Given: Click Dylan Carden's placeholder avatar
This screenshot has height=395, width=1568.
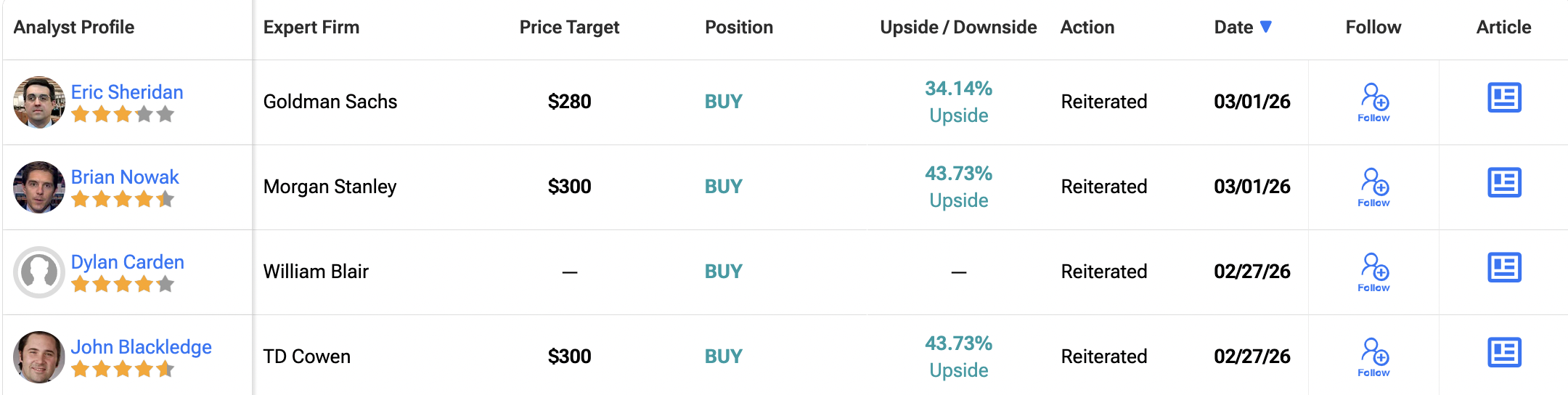Looking at the screenshot, I should [x=39, y=272].
